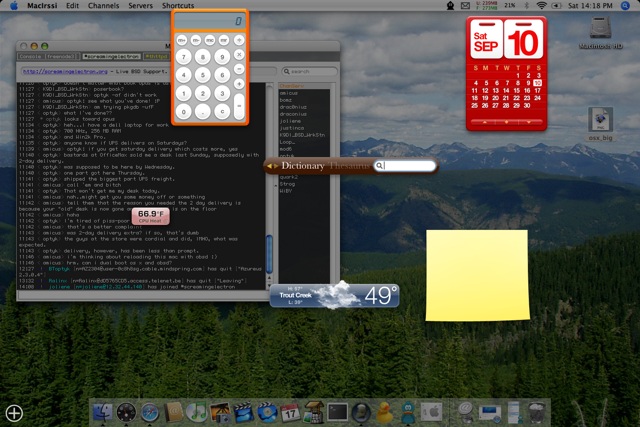Click the chat log vertical scrollbar thumb
This screenshot has width=640, height=427.
[x=269, y=254]
